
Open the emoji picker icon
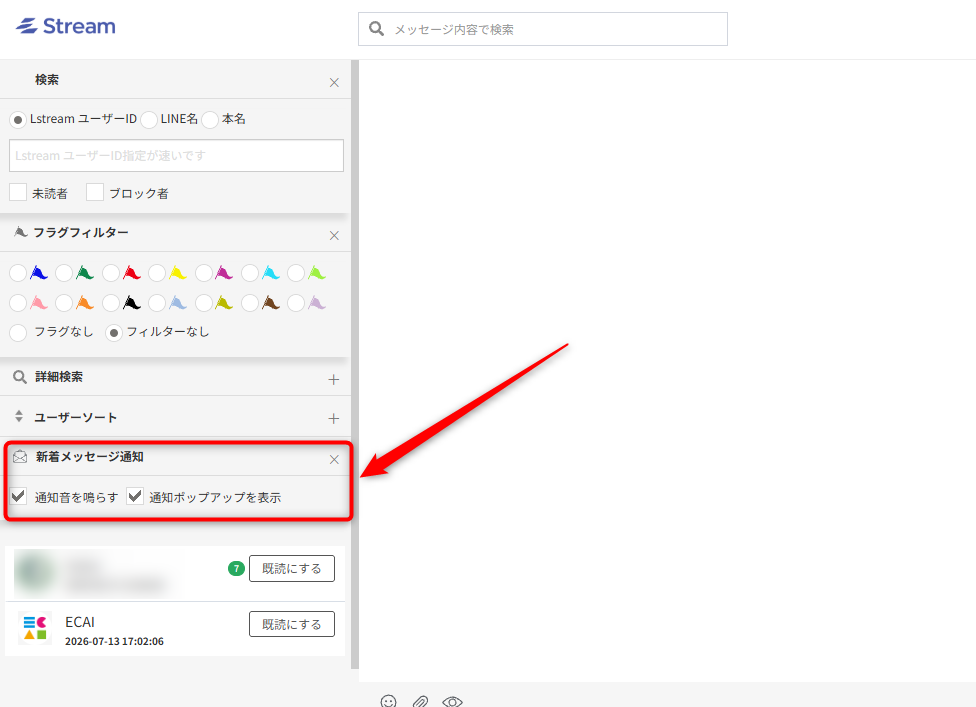388,701
